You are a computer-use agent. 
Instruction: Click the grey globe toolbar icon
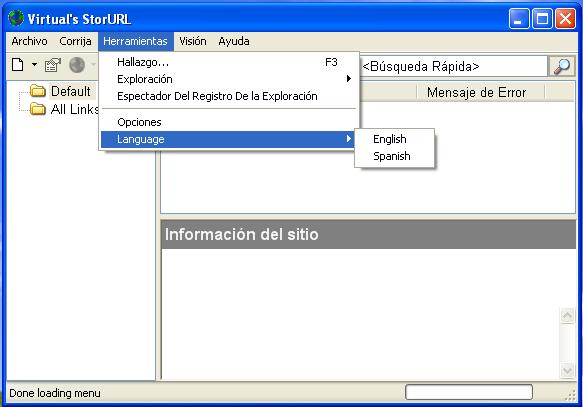(x=77, y=65)
